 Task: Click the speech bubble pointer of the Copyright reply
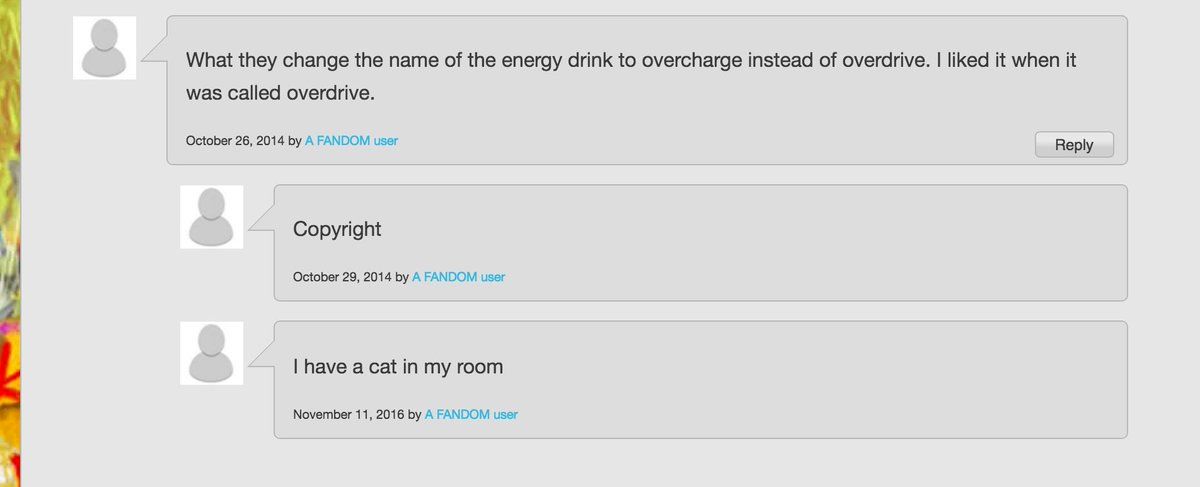[260, 223]
